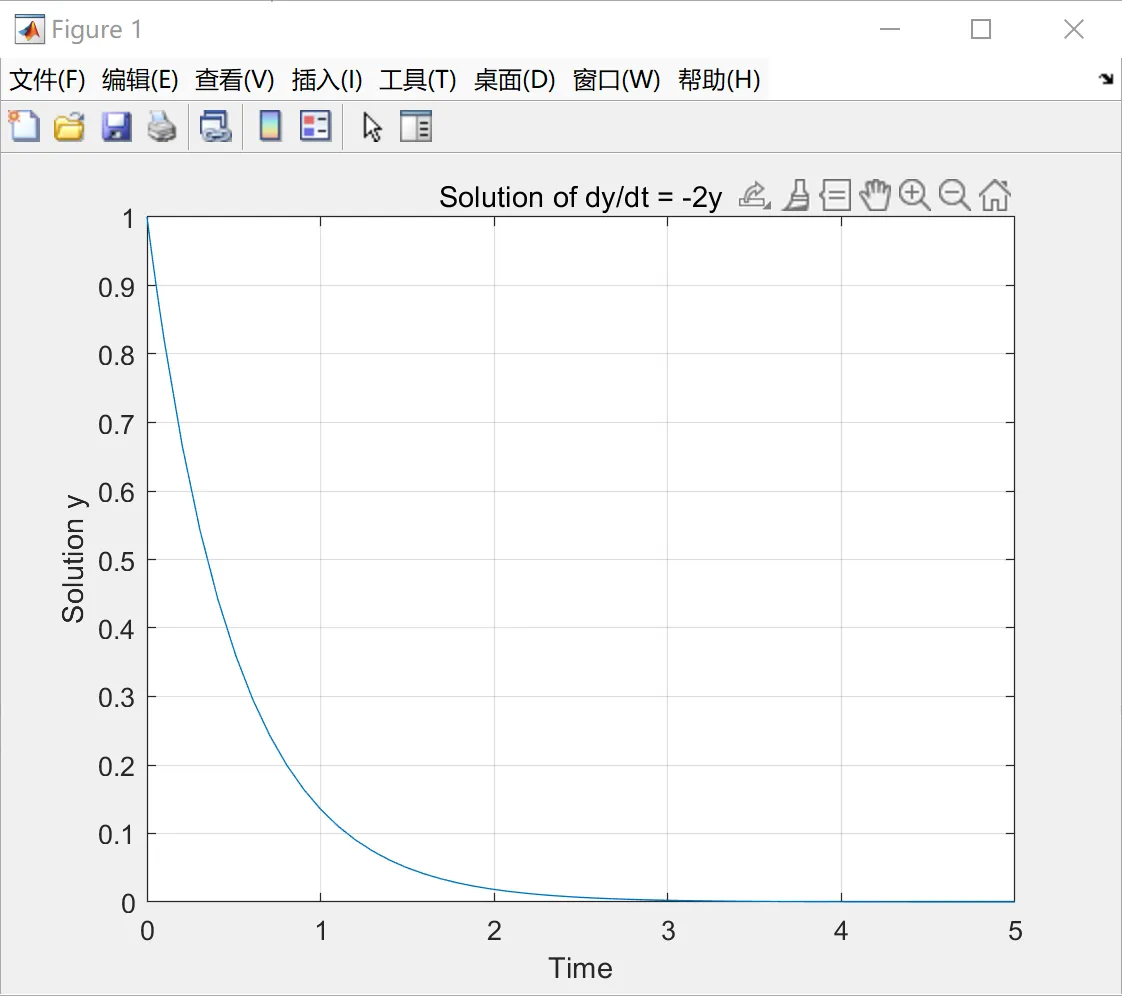Open the 编辑(E) menu

[x=140, y=79]
